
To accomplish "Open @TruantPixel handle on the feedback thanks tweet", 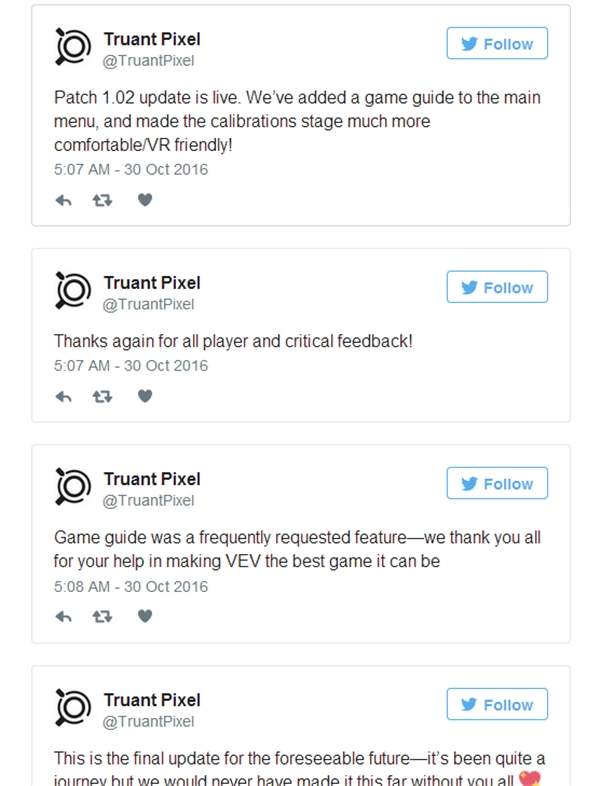I will click(x=149, y=304).
